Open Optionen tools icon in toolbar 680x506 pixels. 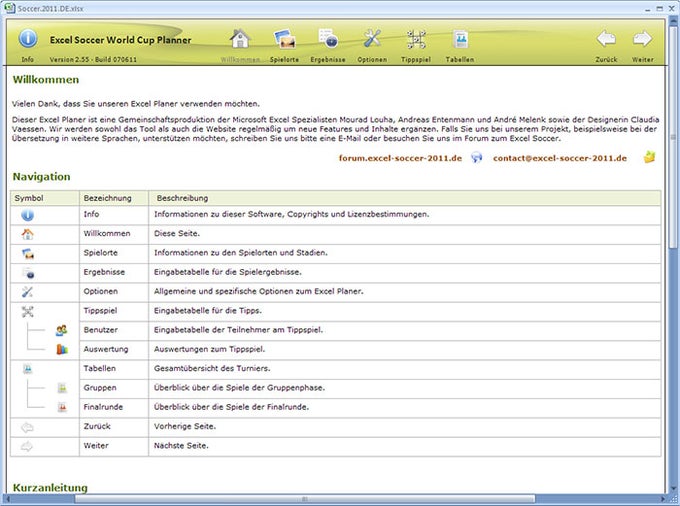click(372, 39)
